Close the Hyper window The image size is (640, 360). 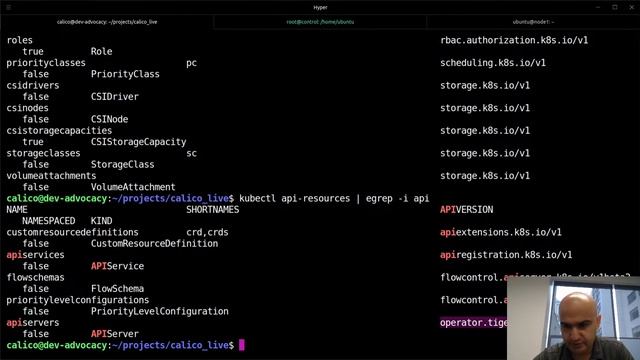pyautogui.click(x=631, y=7)
